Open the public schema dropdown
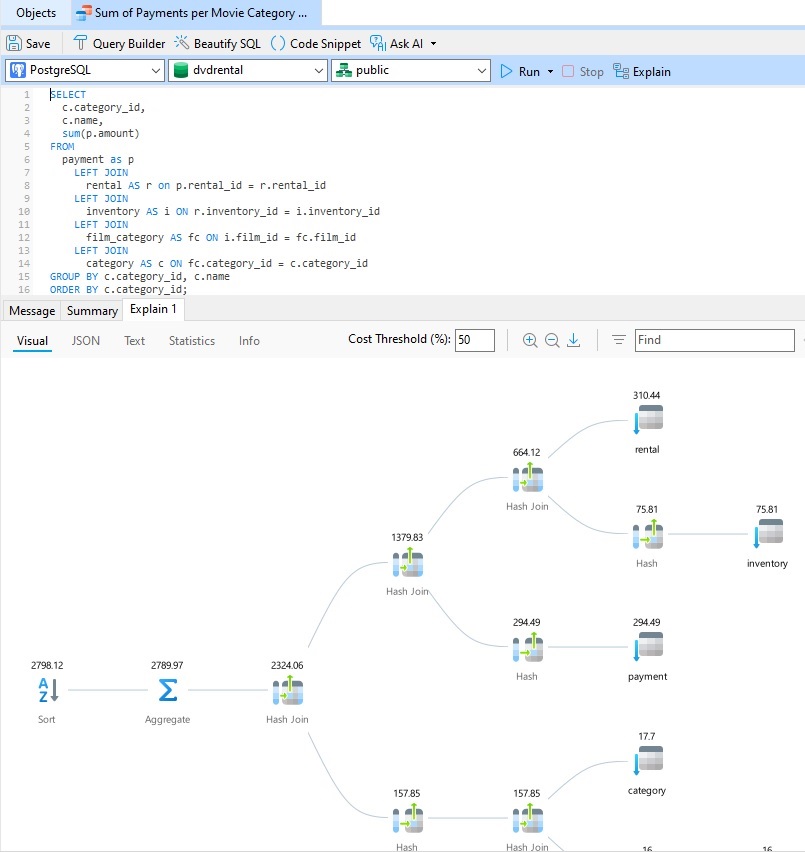The width and height of the screenshot is (805, 852). pyautogui.click(x=411, y=71)
